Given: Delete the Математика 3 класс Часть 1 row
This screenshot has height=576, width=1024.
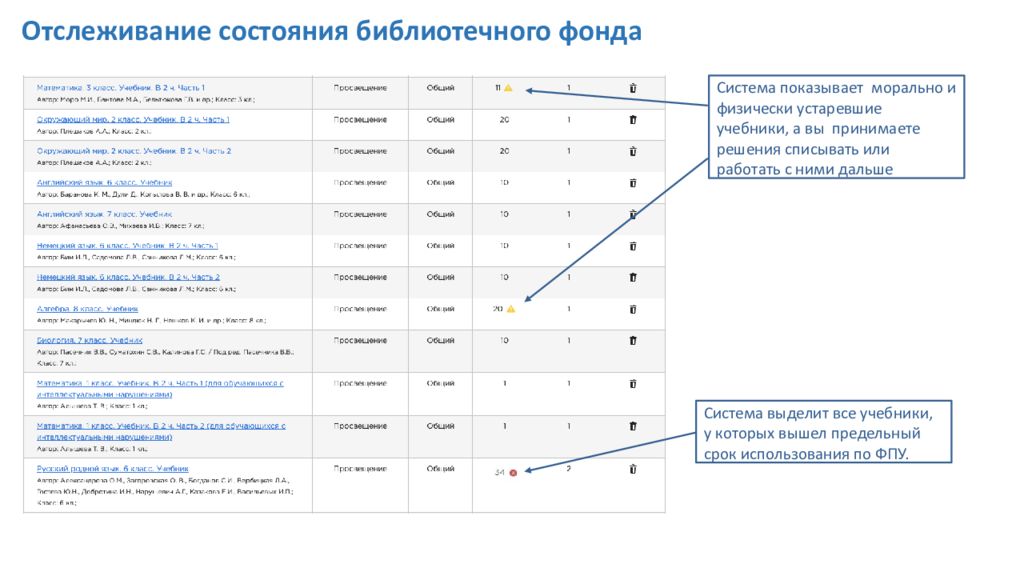Looking at the screenshot, I should pyautogui.click(x=633, y=88).
